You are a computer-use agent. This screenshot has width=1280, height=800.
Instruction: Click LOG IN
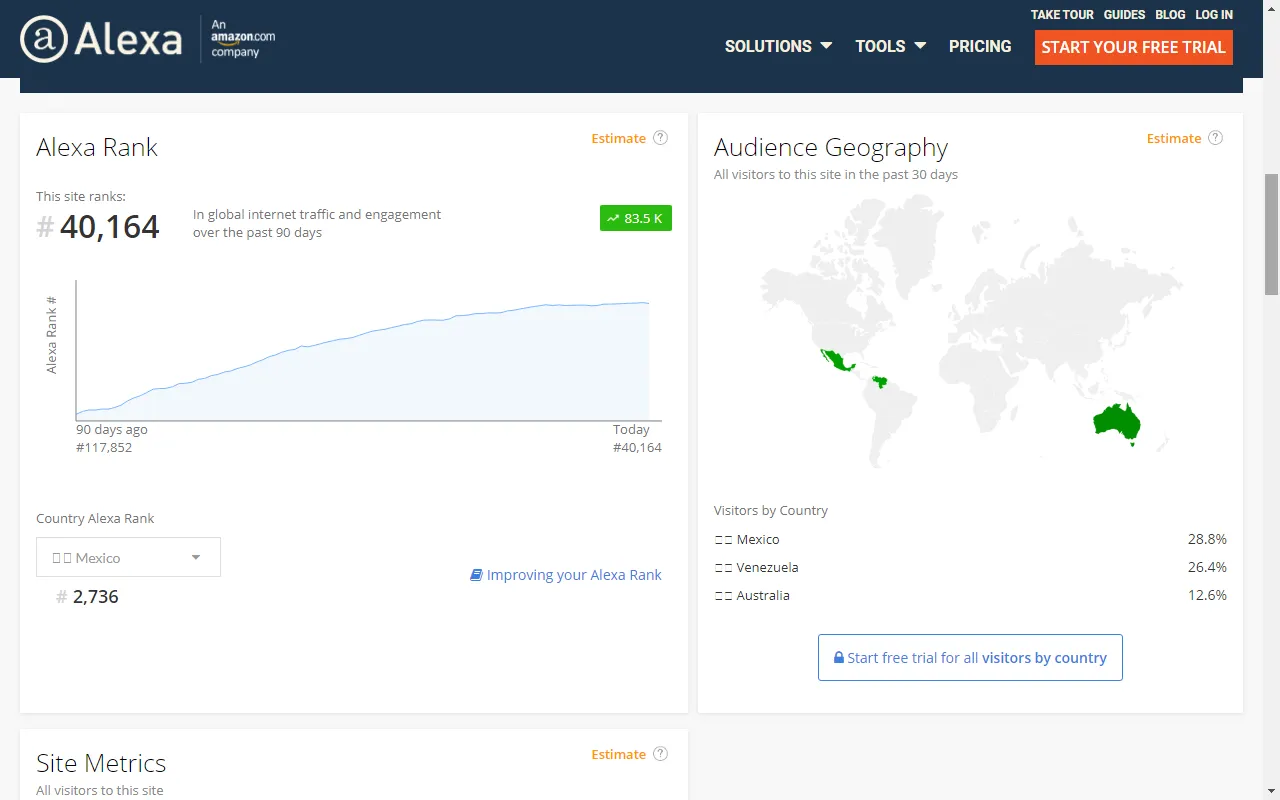pyautogui.click(x=1214, y=15)
